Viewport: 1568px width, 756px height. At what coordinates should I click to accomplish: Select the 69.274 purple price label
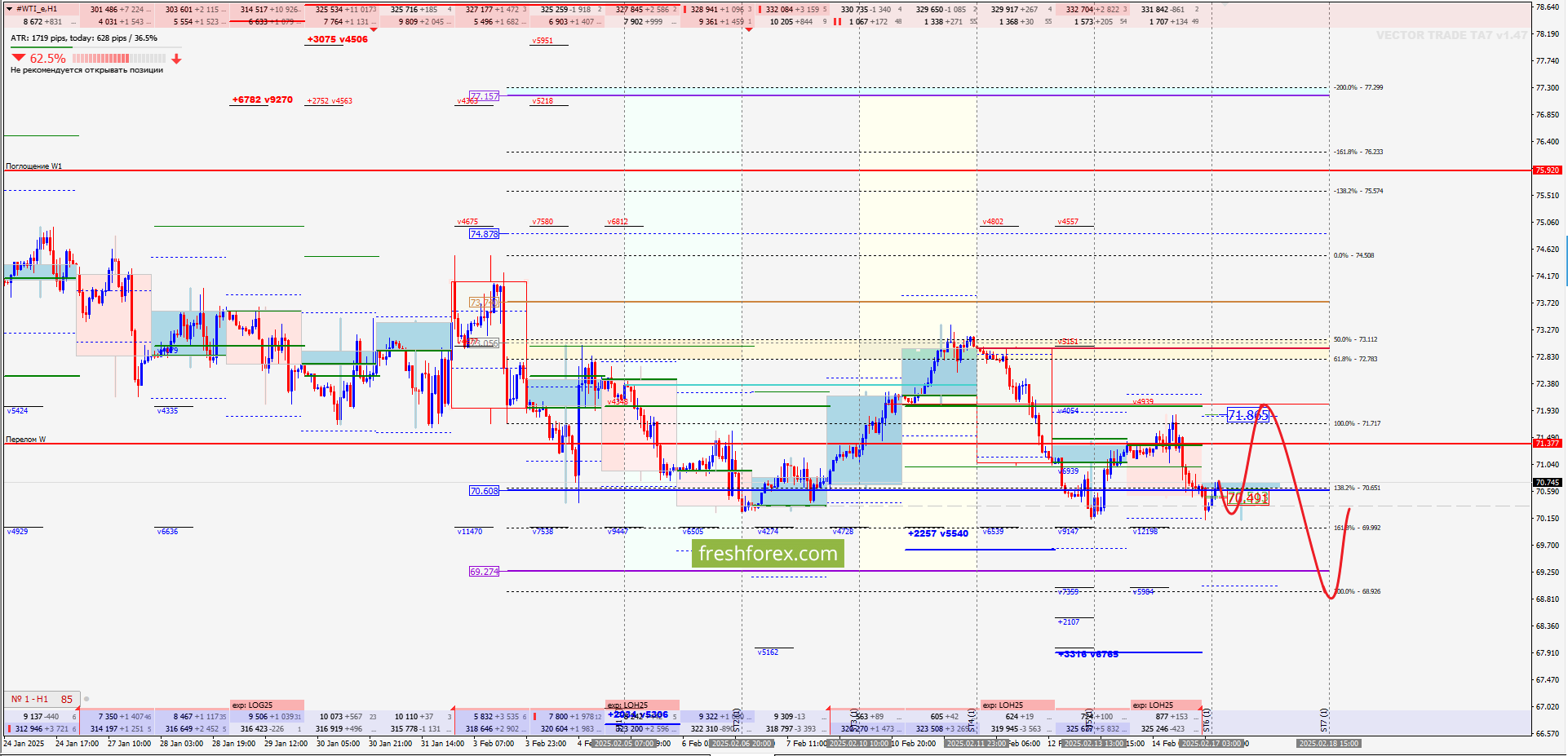(x=485, y=572)
